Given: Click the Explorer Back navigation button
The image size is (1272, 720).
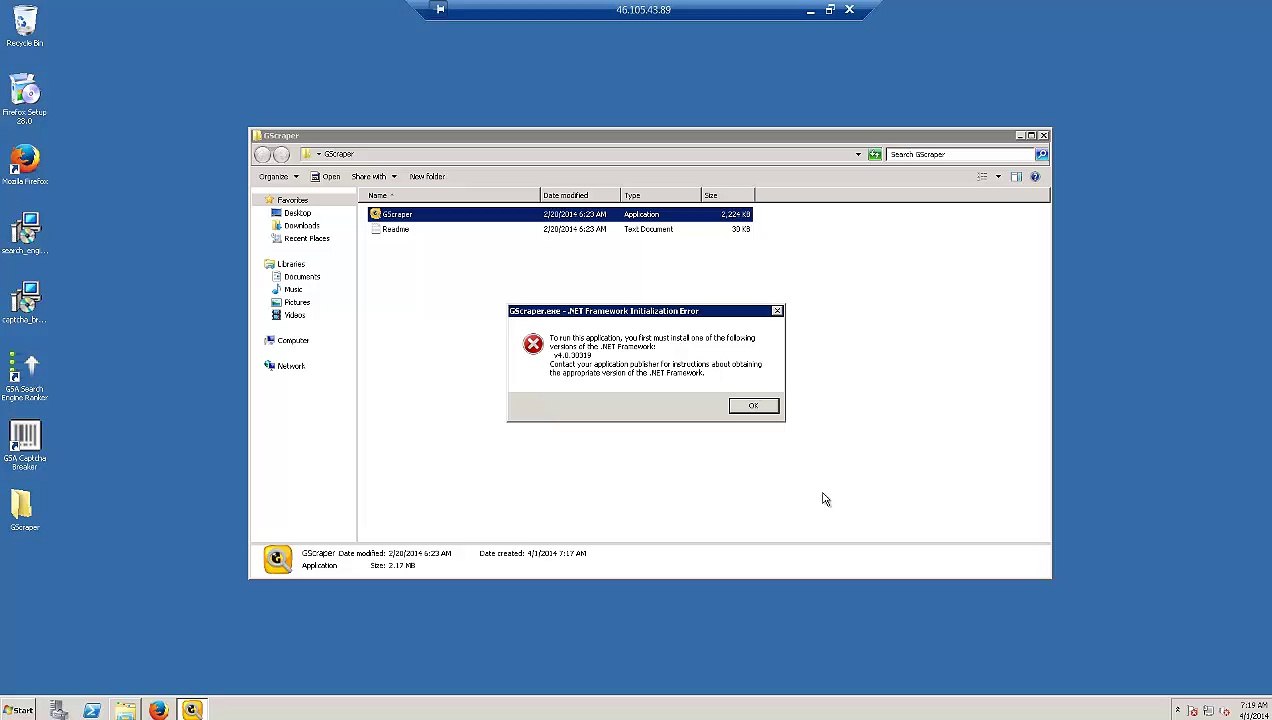Looking at the screenshot, I should [263, 154].
